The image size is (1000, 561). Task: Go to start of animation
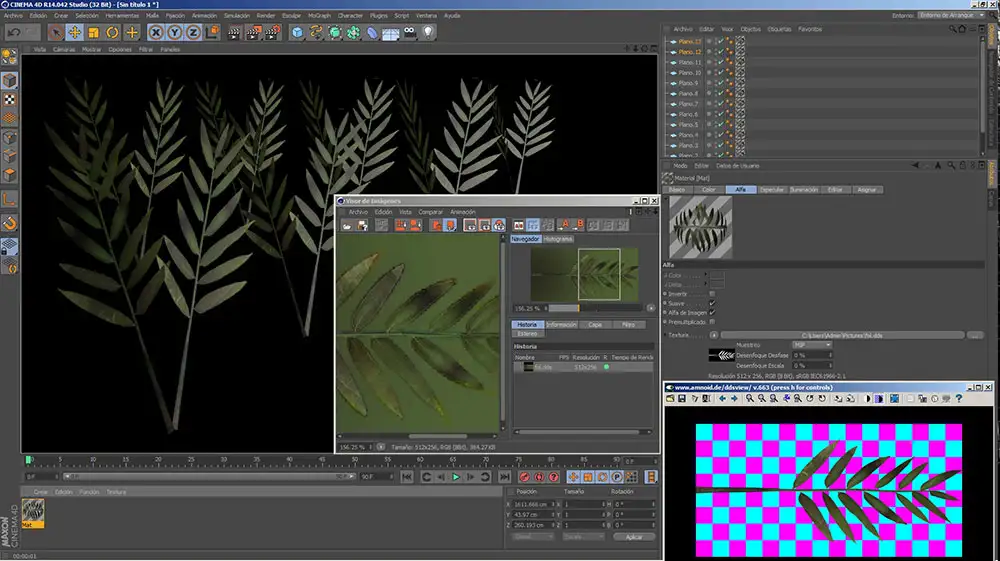click(407, 477)
